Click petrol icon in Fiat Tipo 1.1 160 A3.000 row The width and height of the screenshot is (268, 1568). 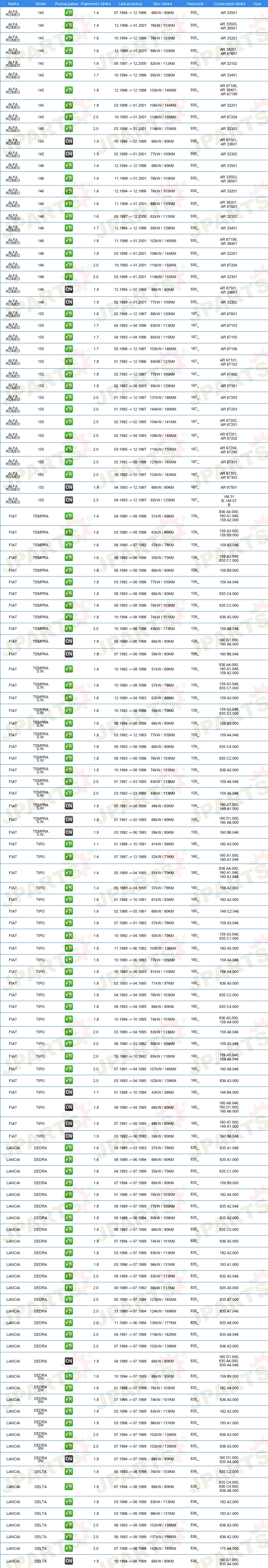[x=69, y=844]
